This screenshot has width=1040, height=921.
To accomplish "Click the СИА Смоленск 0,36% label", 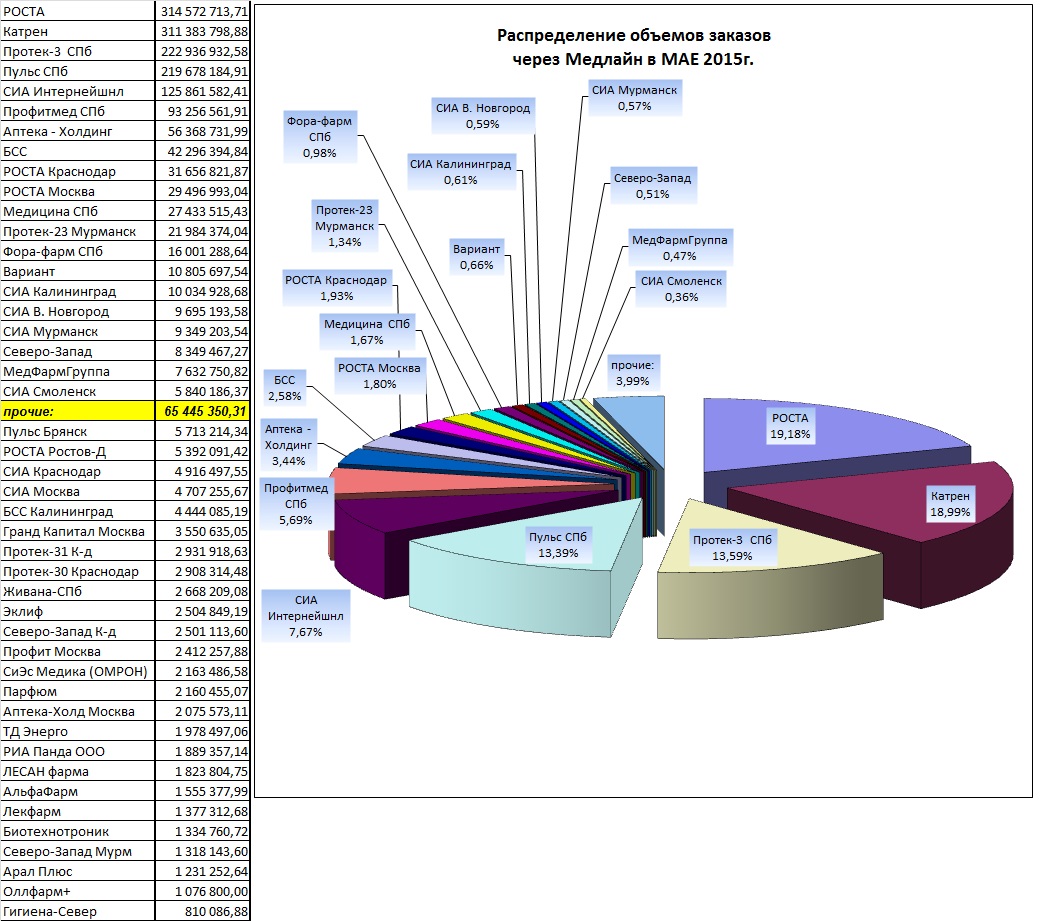I will (682, 289).
